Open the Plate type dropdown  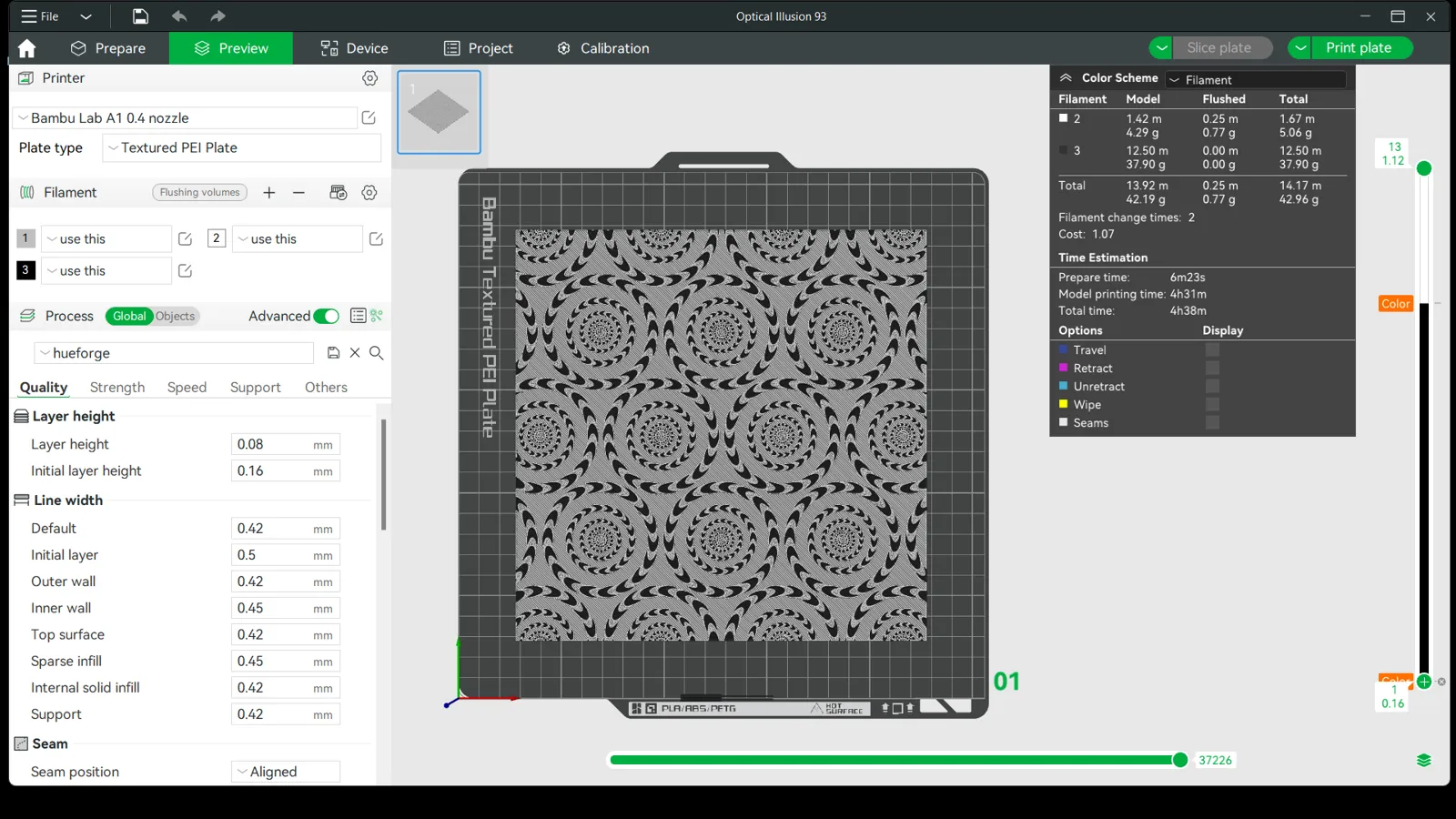241,147
